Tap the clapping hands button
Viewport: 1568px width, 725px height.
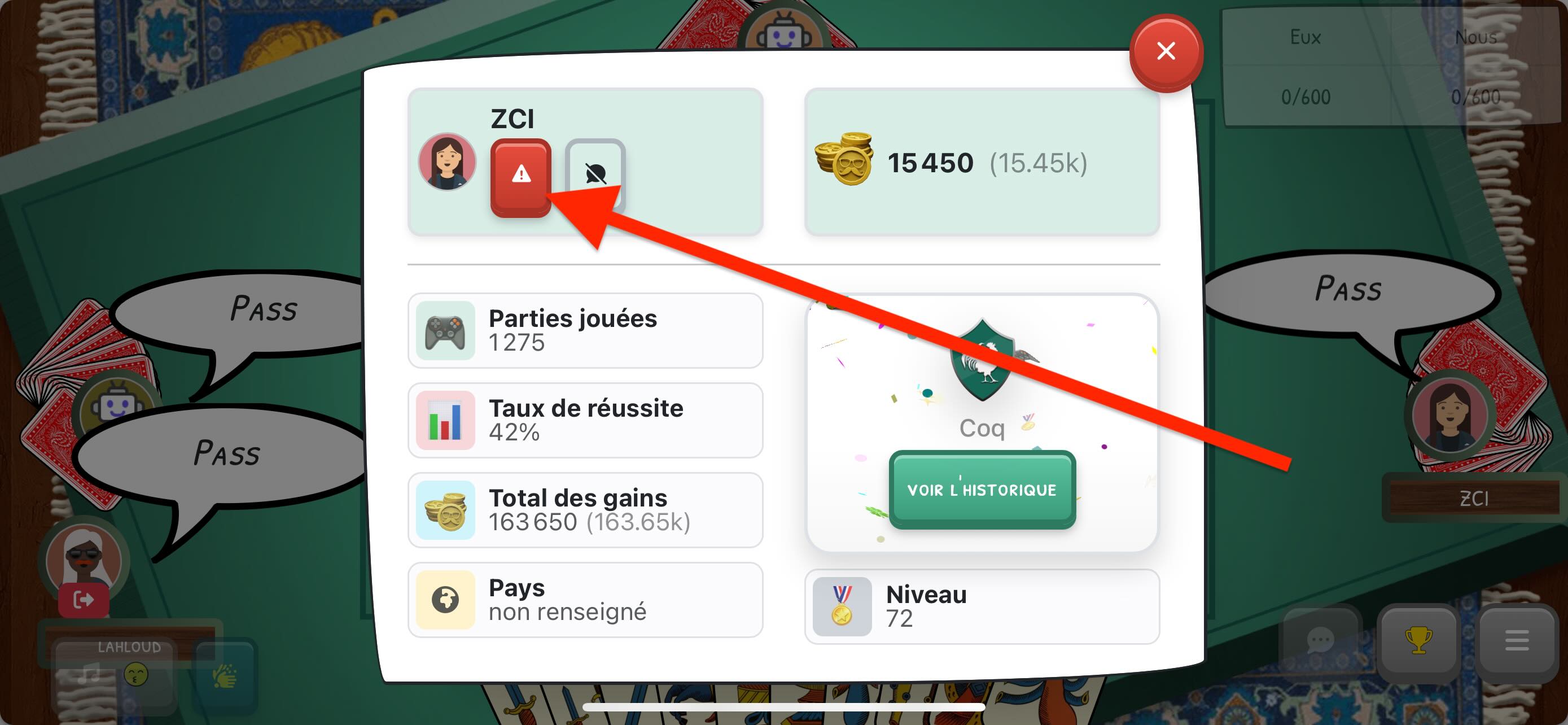click(224, 676)
